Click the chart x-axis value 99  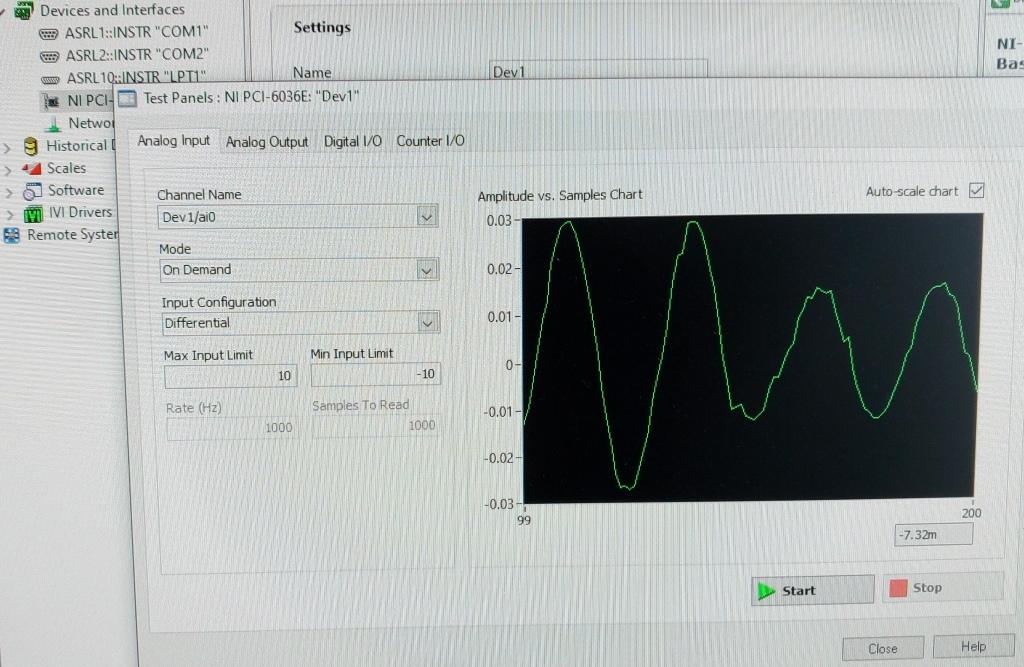coord(524,521)
